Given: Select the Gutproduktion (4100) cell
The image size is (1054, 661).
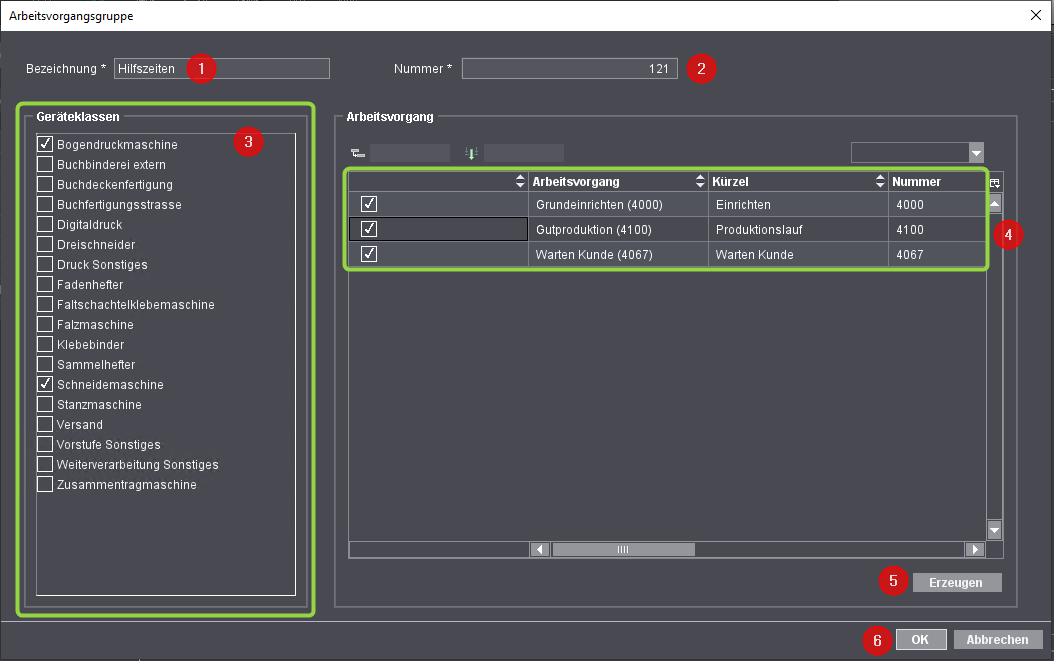Looking at the screenshot, I should pos(618,229).
